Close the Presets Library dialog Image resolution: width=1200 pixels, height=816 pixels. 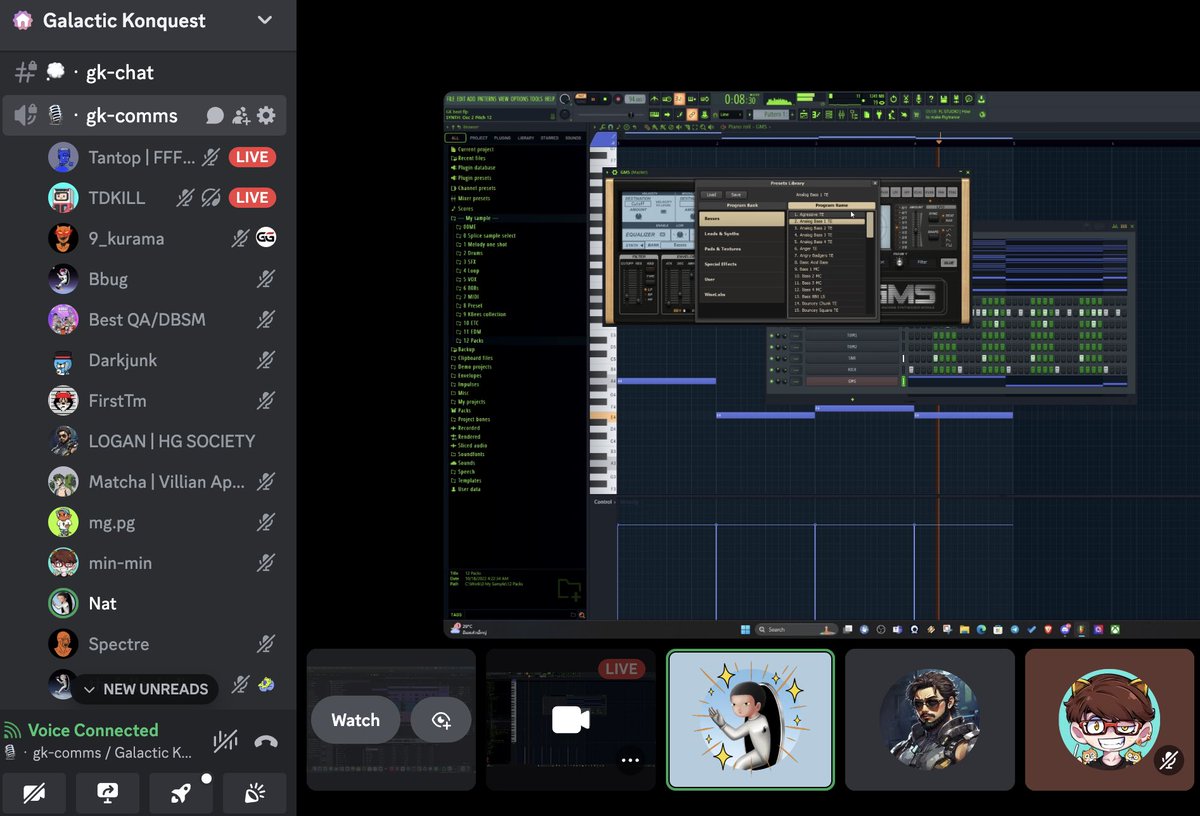(875, 183)
